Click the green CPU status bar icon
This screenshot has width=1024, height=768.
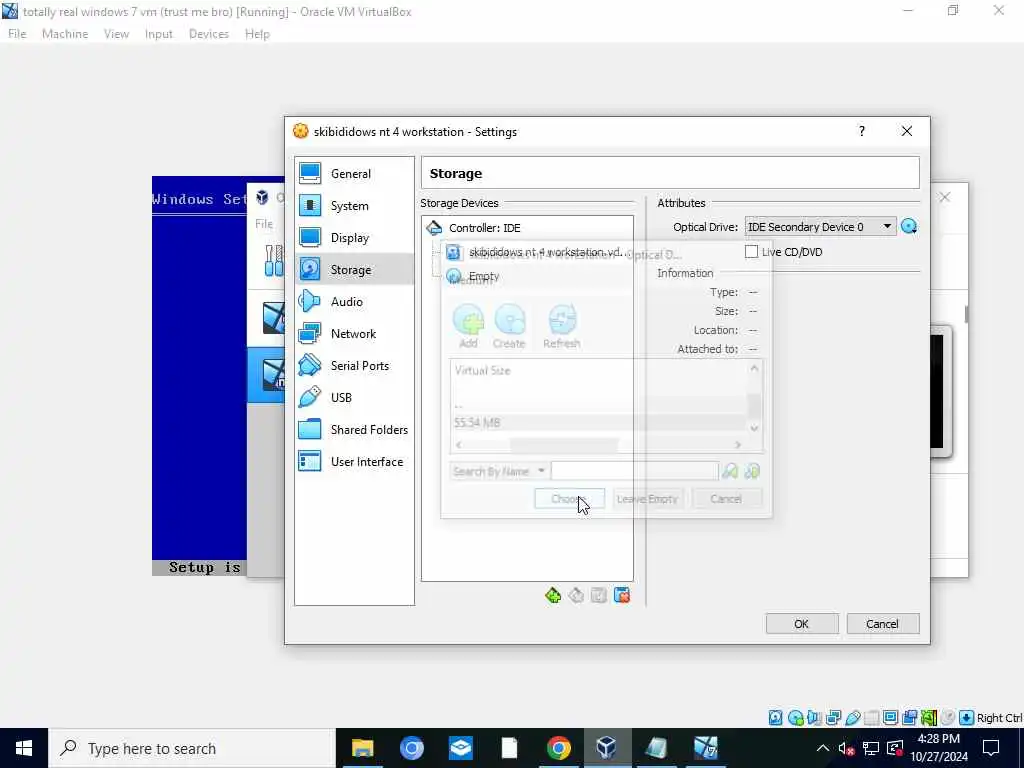pos(929,718)
